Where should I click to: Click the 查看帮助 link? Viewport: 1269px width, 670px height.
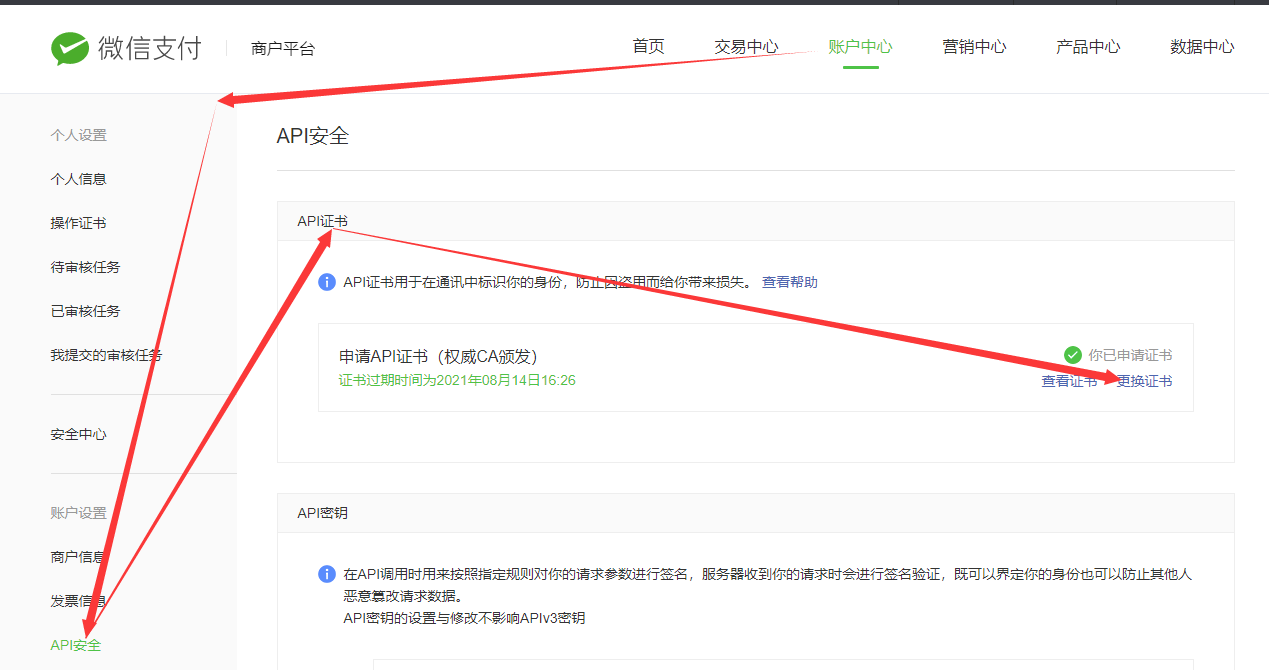tap(790, 282)
